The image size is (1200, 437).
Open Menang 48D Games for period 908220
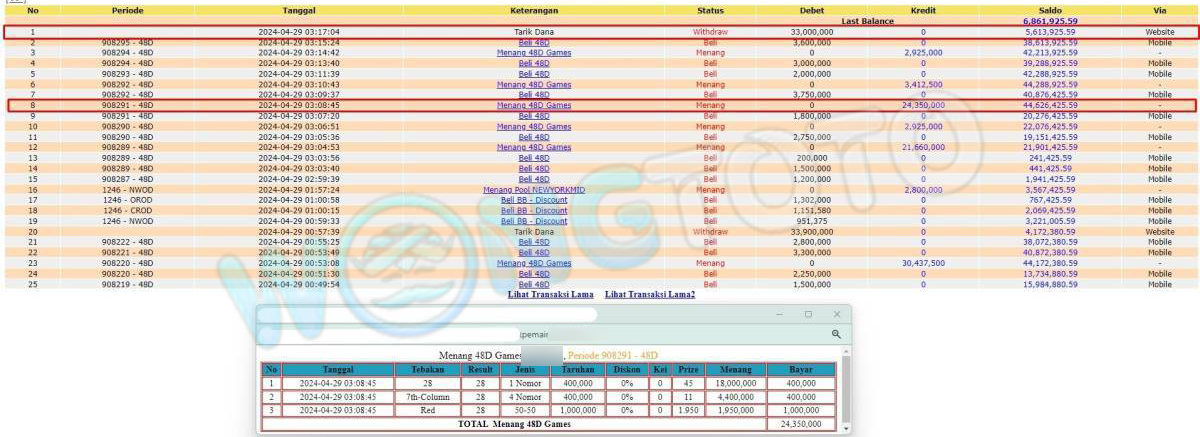534,263
